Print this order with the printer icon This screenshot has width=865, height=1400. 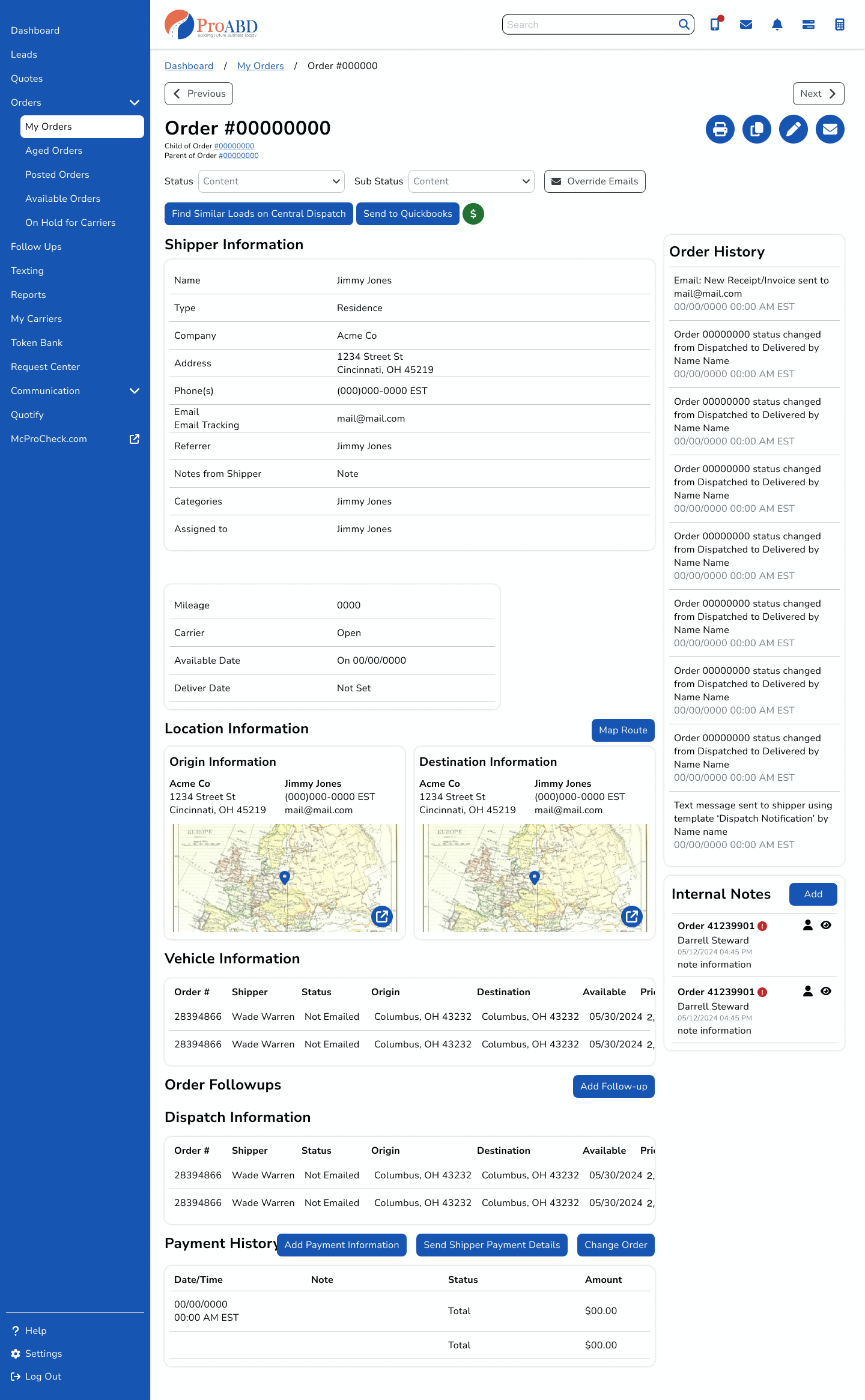click(720, 129)
